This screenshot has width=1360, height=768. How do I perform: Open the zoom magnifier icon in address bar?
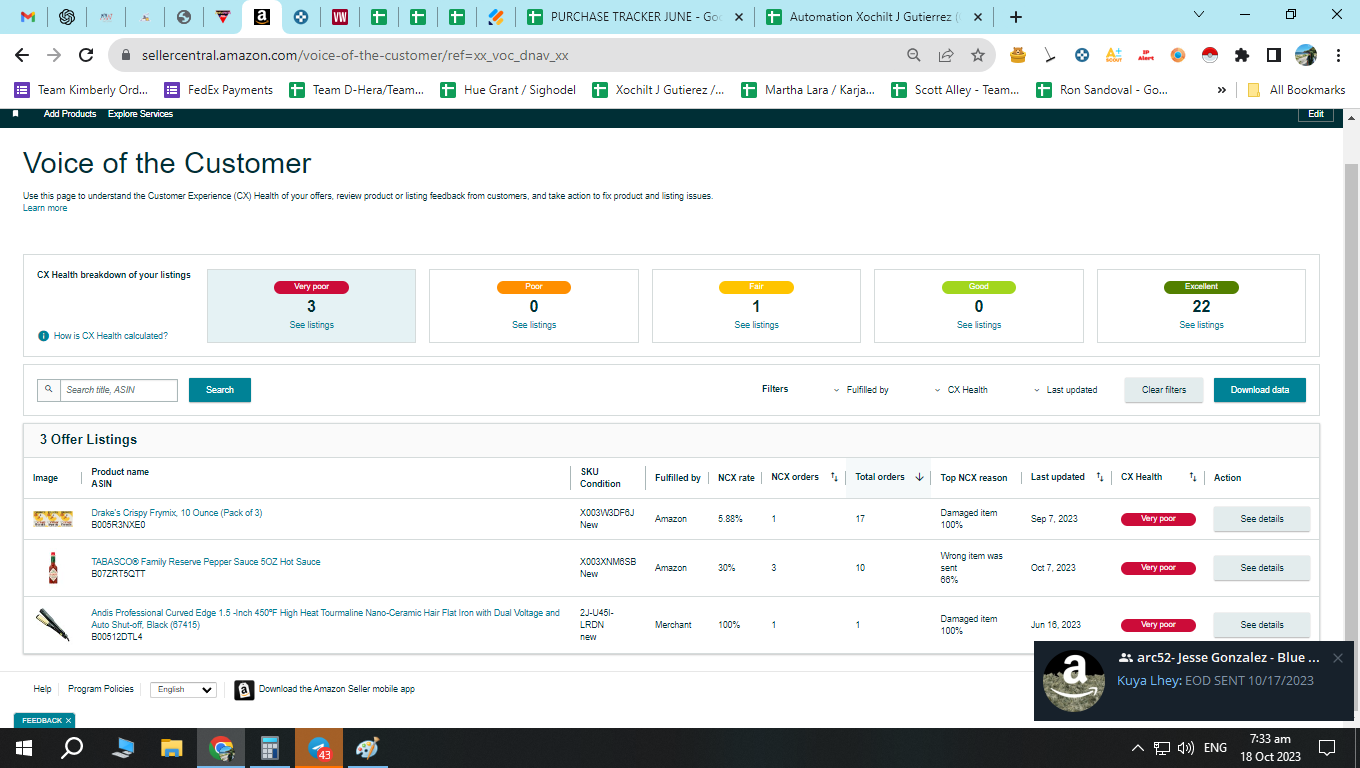tap(914, 56)
